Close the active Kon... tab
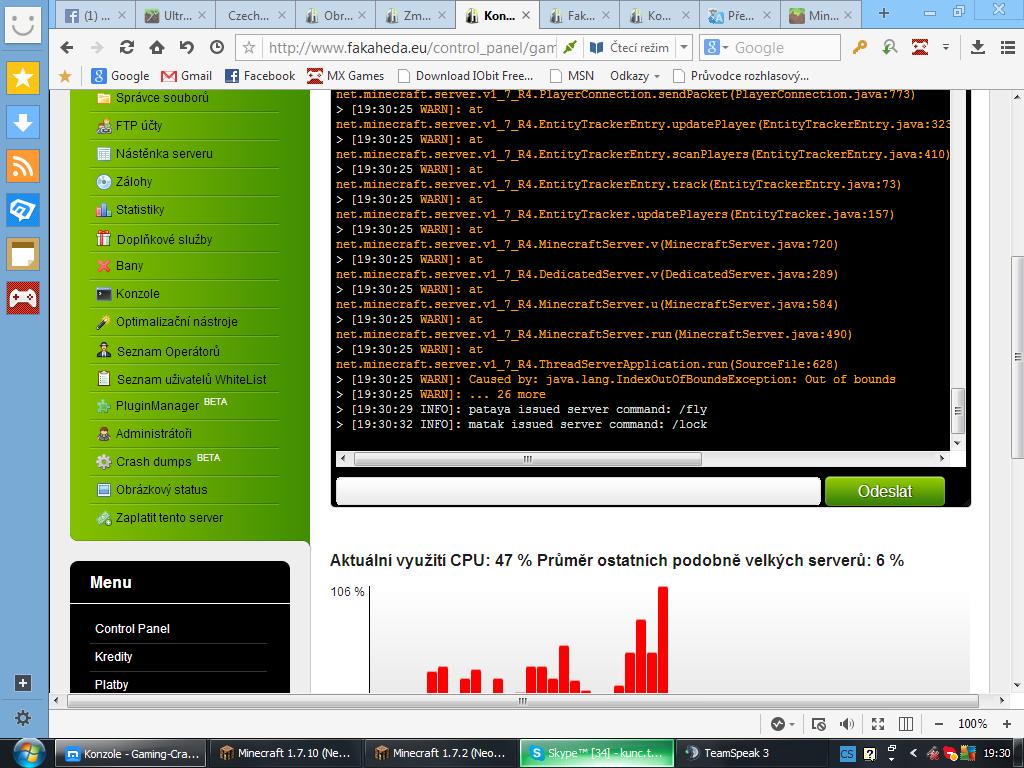 click(526, 15)
